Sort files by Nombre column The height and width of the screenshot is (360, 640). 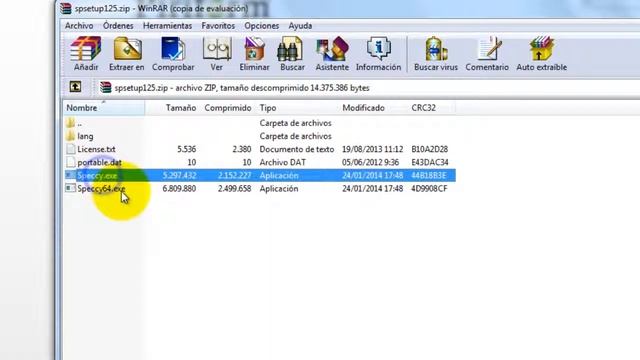(104, 108)
